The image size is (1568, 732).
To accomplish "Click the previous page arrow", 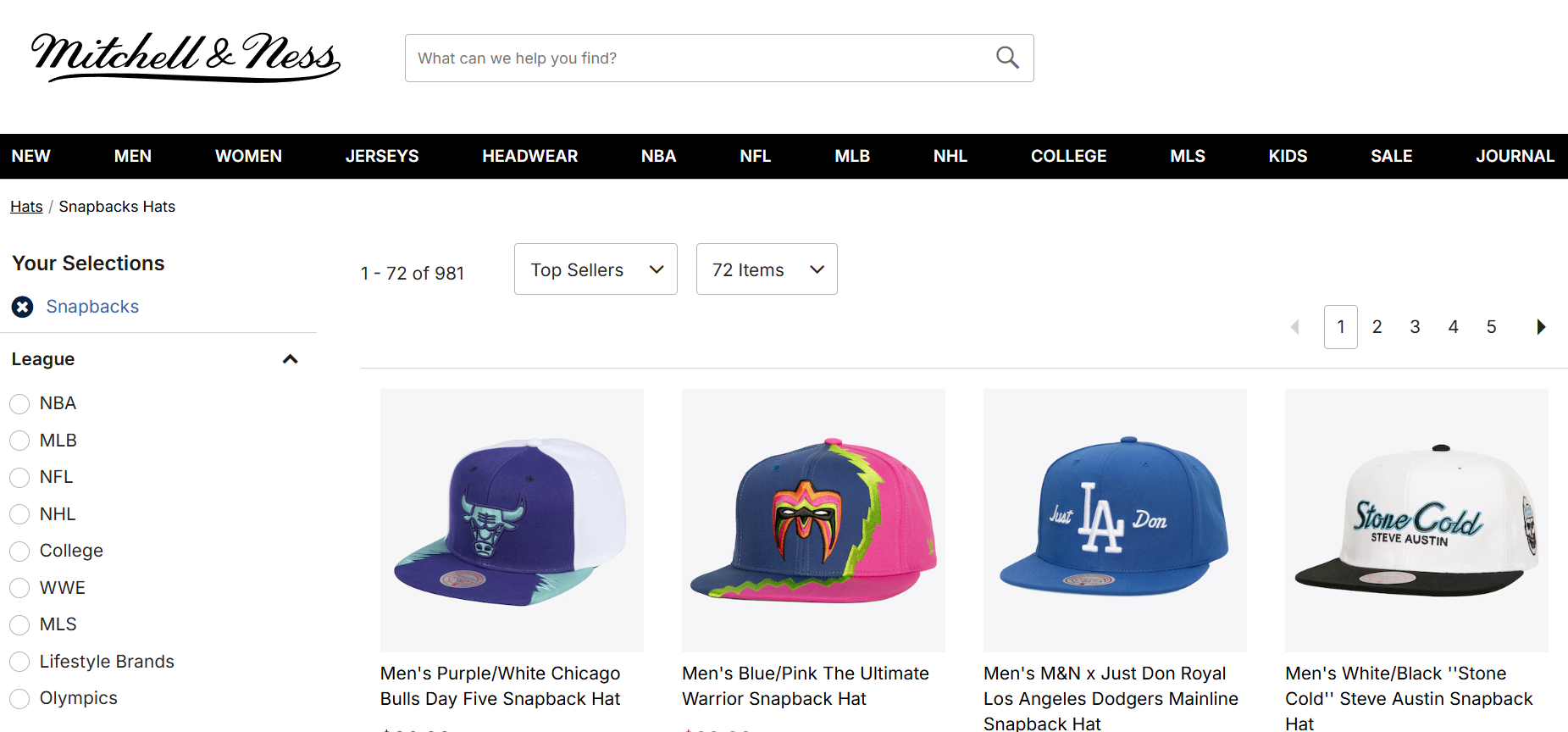I will click(x=1294, y=327).
